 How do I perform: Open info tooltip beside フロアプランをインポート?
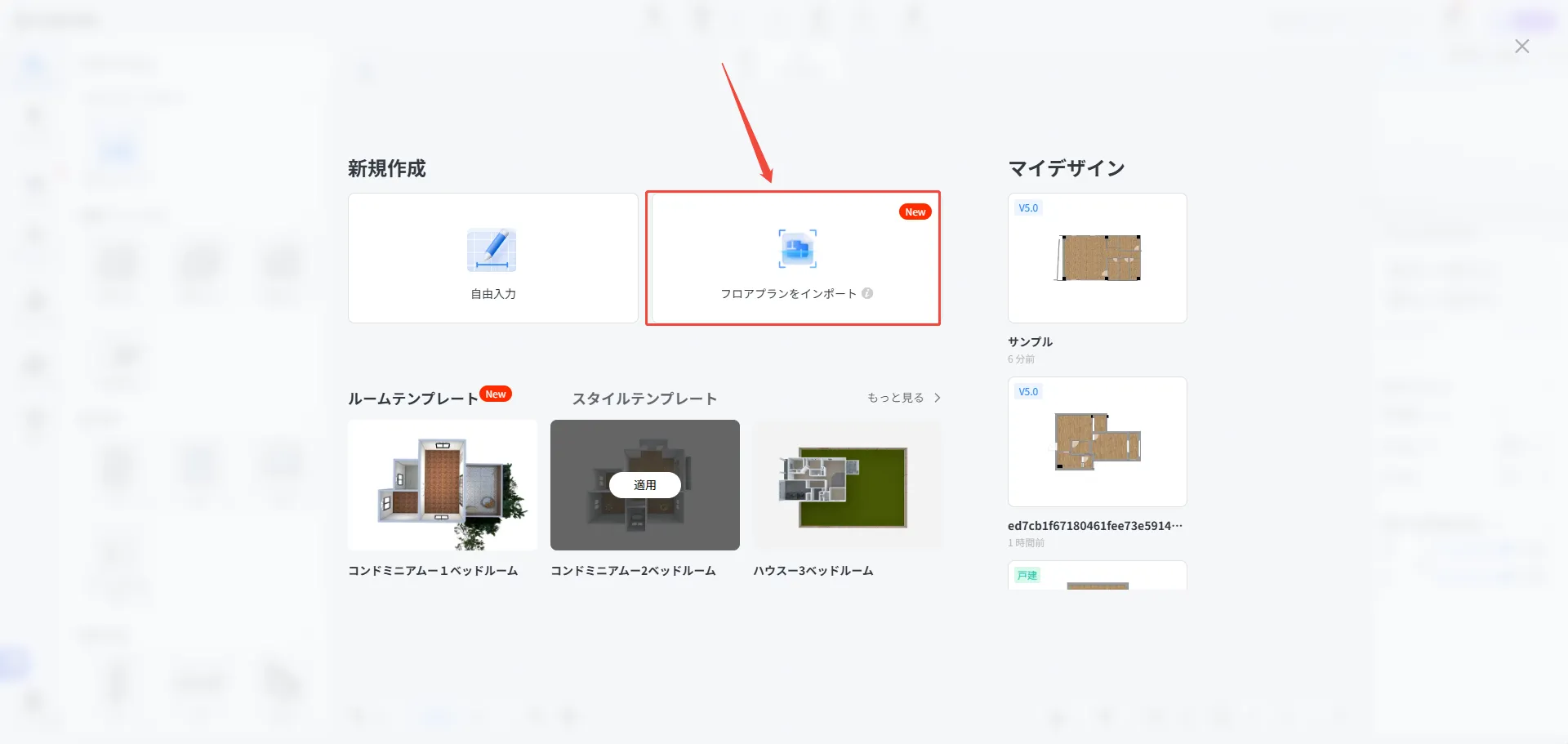point(867,293)
